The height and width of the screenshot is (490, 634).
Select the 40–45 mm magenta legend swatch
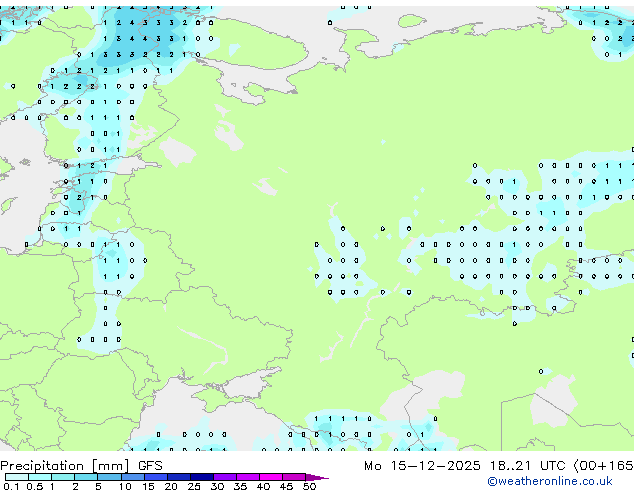pos(271,477)
